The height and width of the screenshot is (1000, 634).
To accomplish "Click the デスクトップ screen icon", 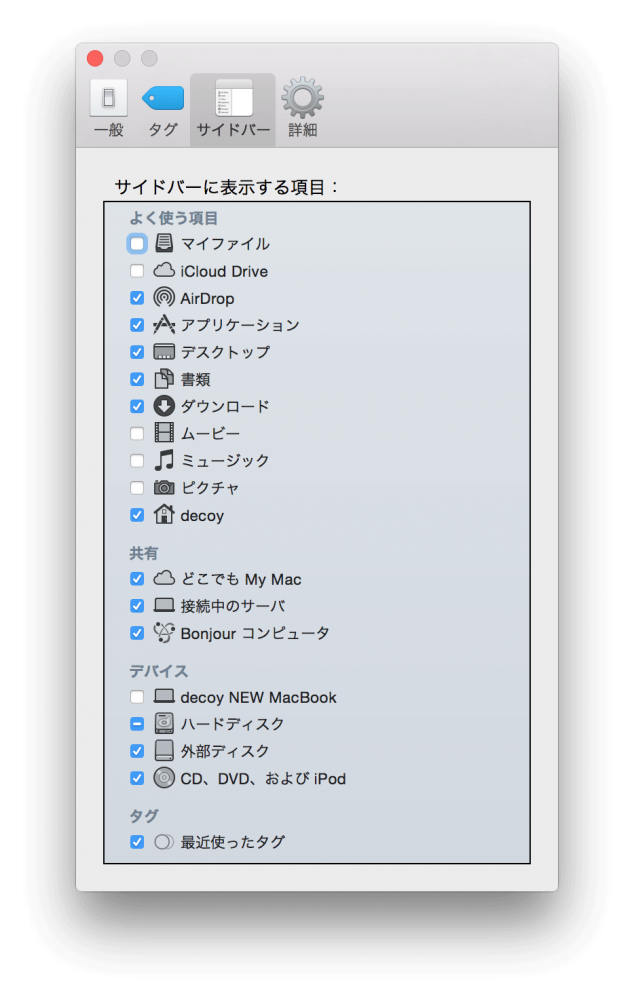I will pos(164,352).
